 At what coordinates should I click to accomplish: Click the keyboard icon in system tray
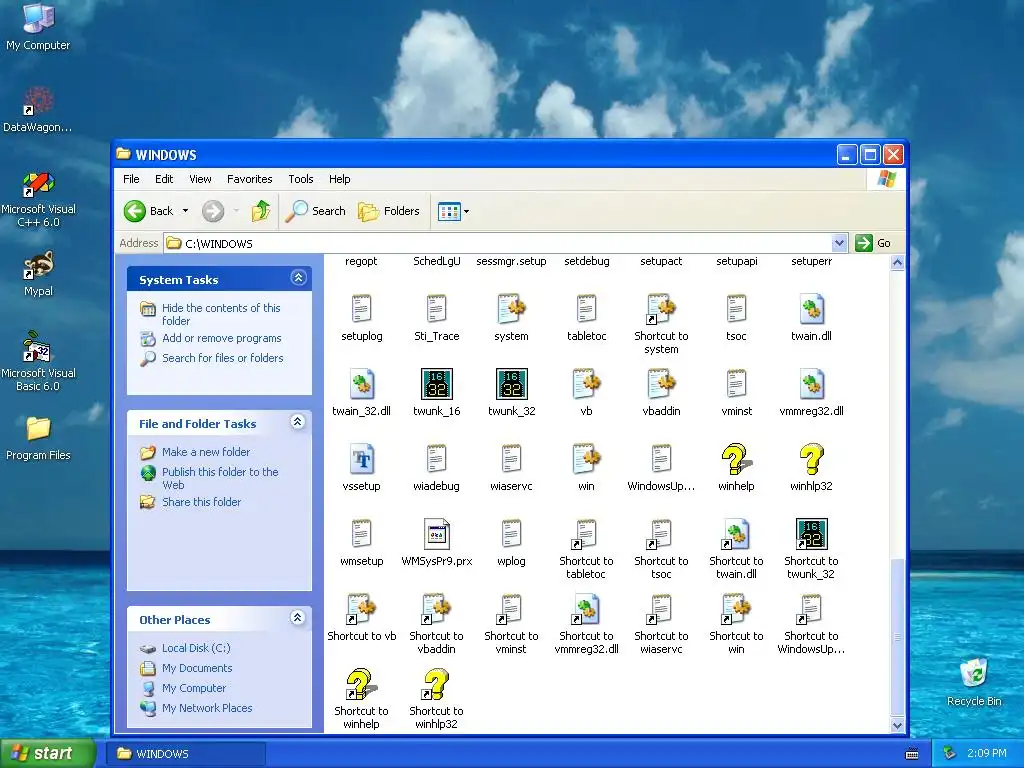click(912, 754)
